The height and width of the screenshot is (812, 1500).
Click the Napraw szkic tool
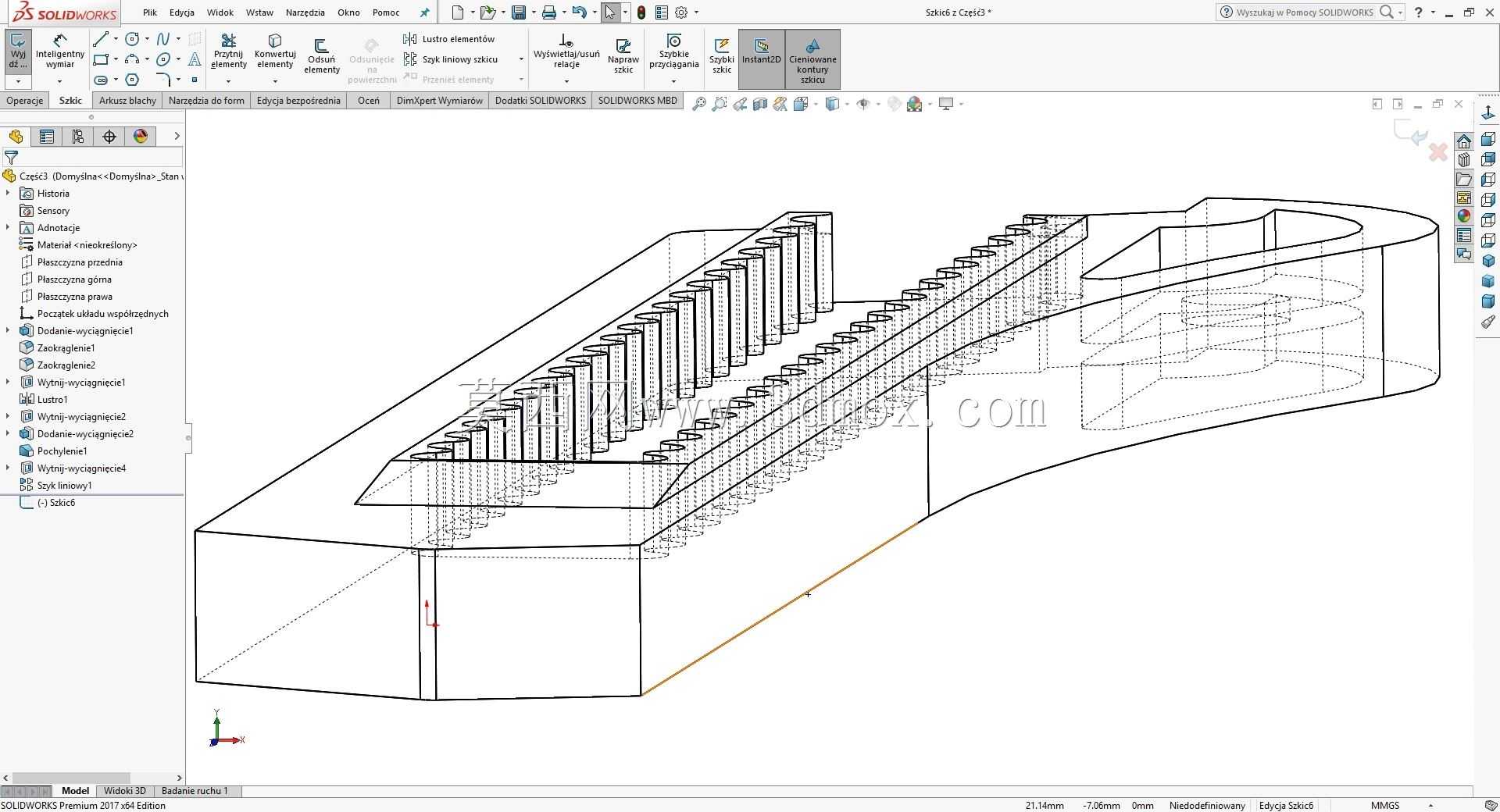coord(623,56)
